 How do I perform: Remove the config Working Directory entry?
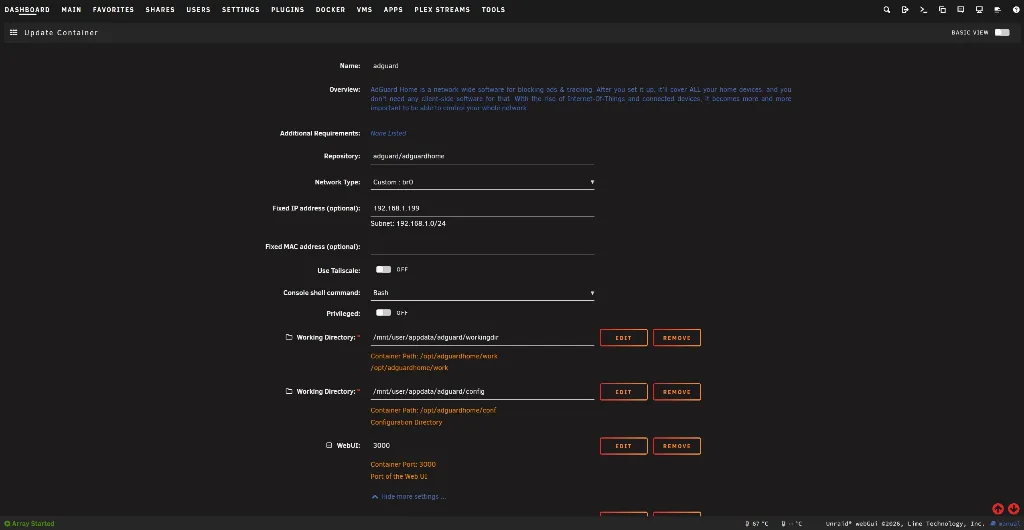(677, 392)
